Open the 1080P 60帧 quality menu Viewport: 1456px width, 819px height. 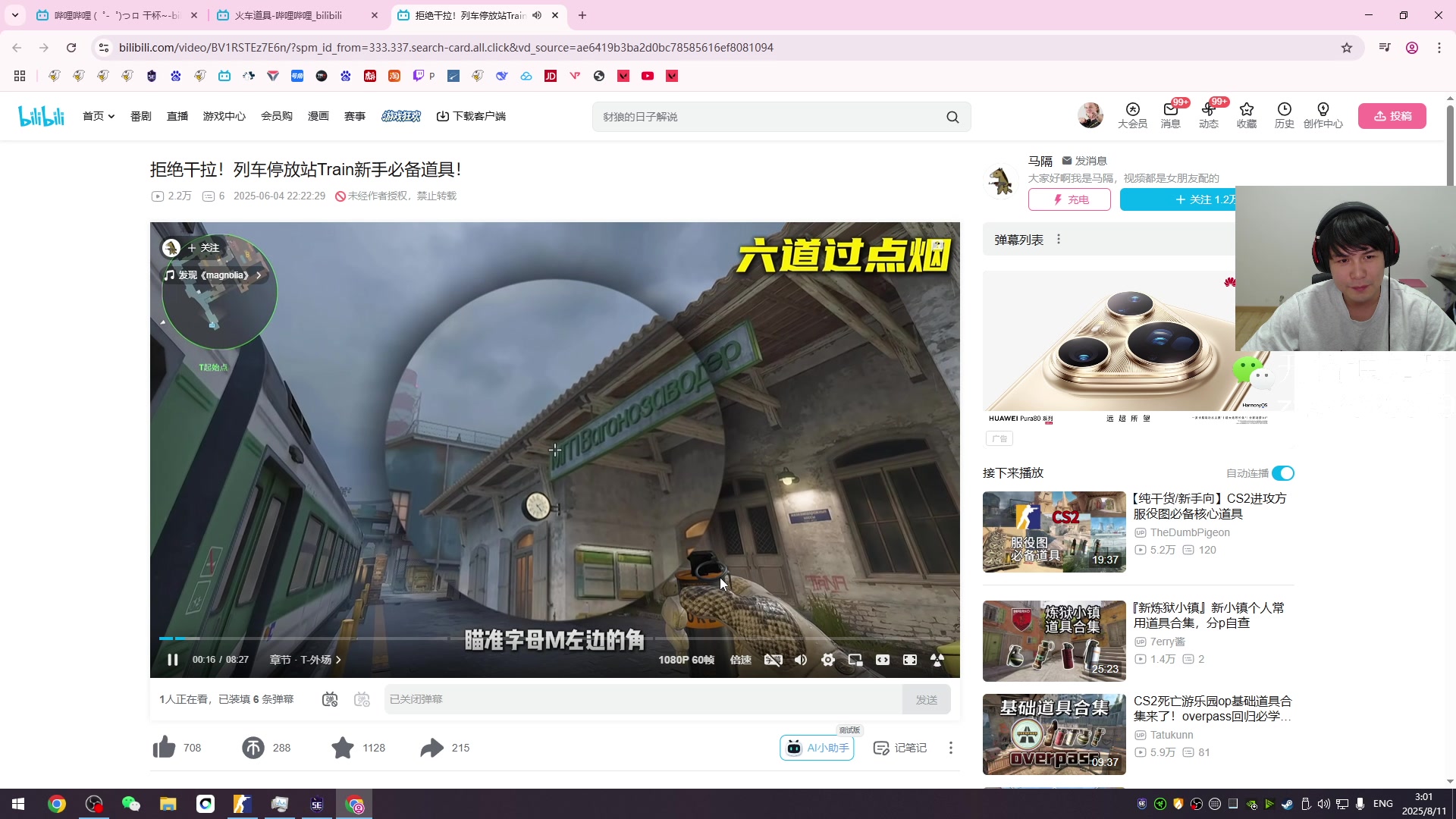click(686, 660)
